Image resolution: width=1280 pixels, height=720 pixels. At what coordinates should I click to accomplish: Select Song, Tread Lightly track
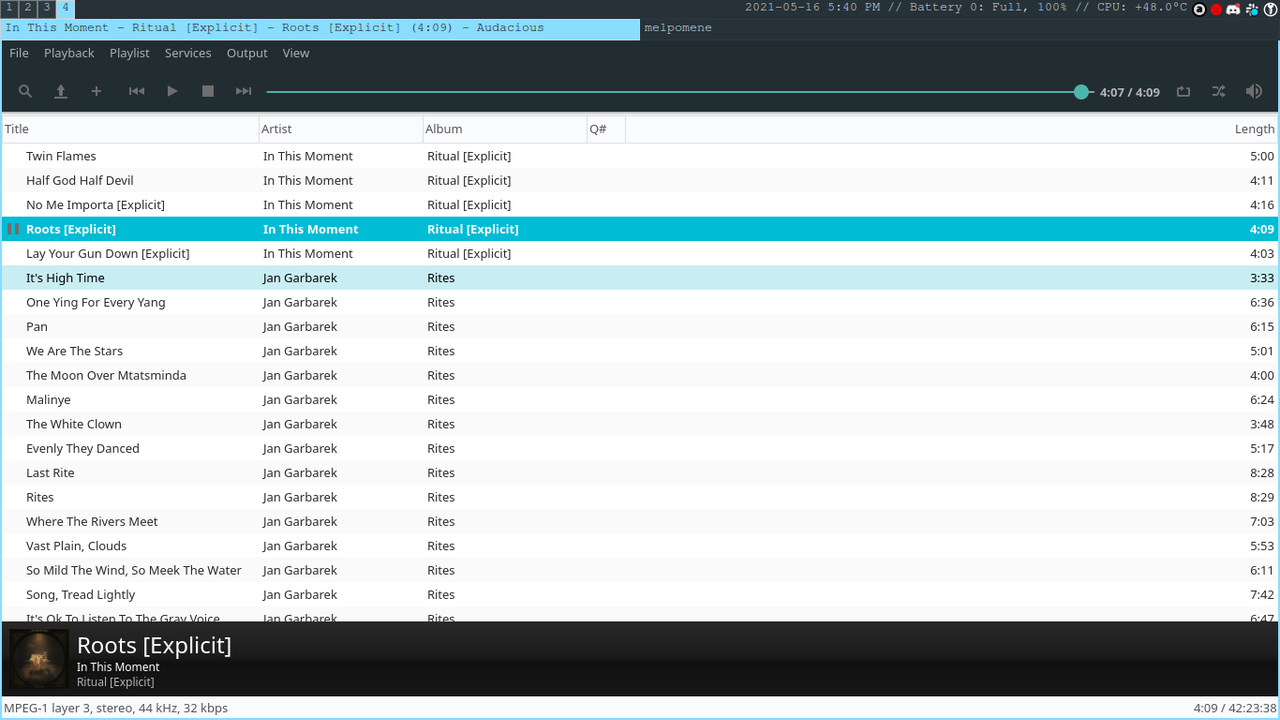(x=640, y=594)
